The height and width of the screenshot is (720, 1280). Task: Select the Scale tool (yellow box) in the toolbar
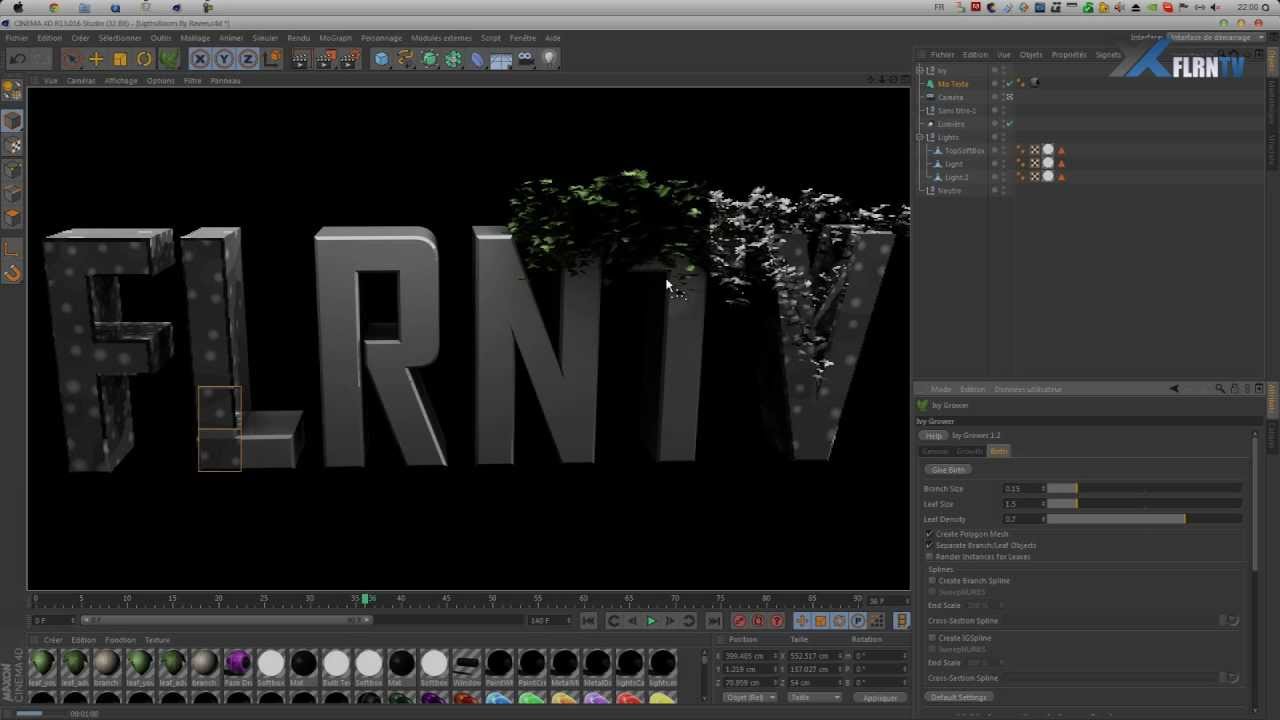point(120,59)
